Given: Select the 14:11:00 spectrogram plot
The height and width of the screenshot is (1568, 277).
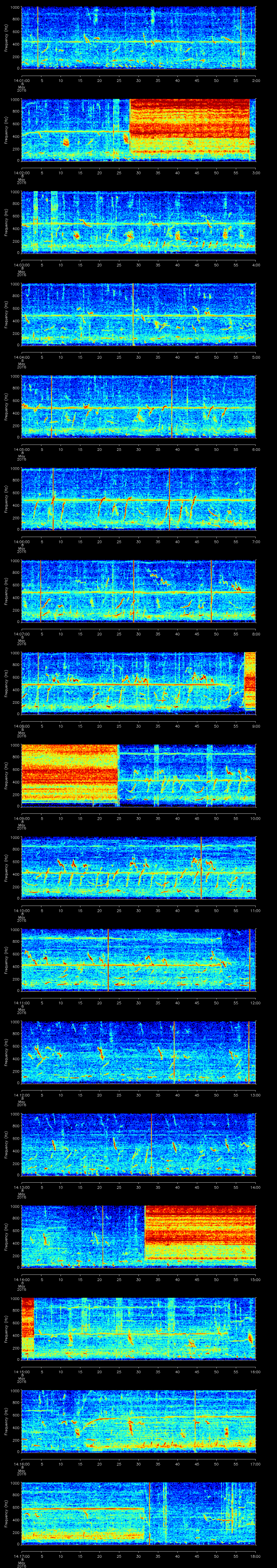Looking at the screenshot, I should 139,960.
